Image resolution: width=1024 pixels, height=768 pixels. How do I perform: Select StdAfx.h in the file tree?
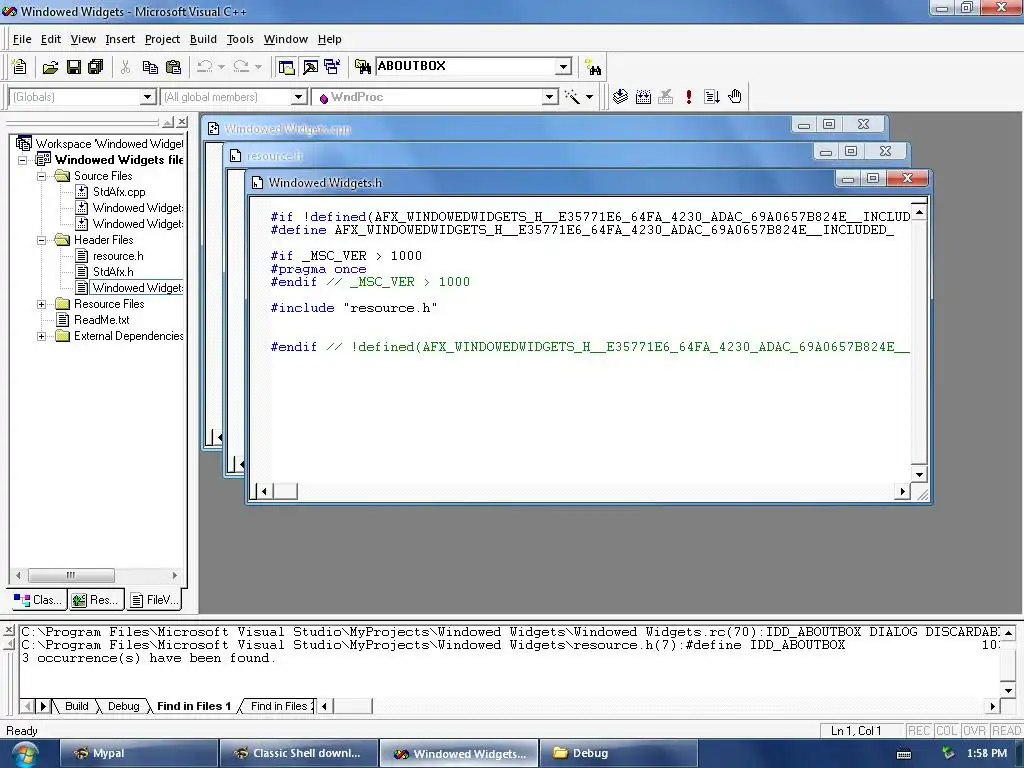[x=113, y=272]
